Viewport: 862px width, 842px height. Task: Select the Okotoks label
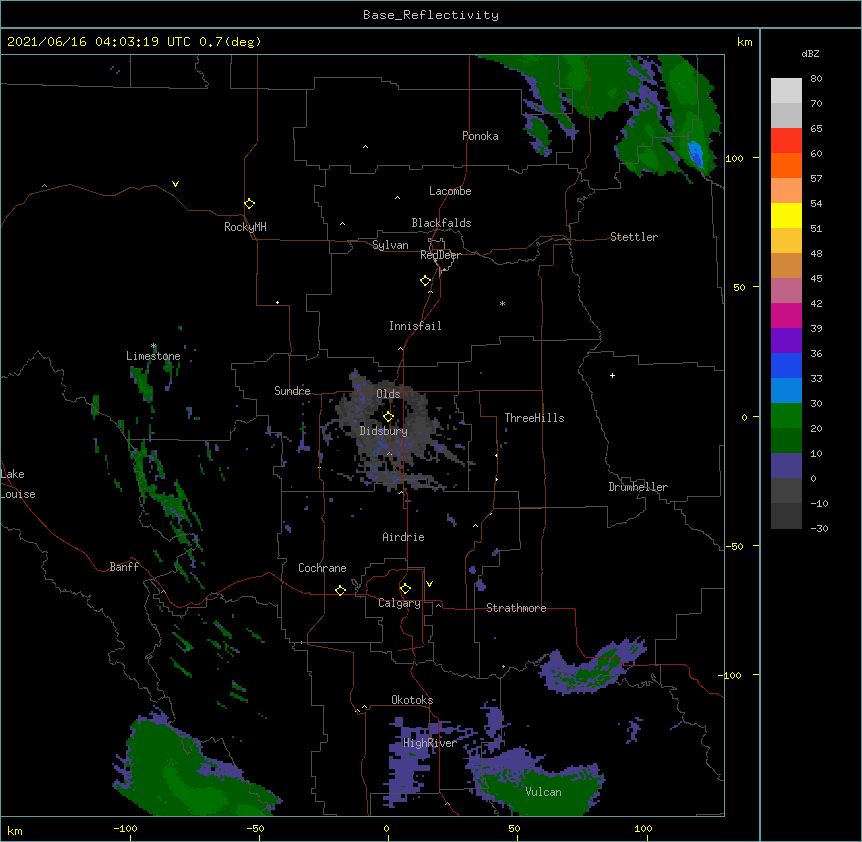412,700
